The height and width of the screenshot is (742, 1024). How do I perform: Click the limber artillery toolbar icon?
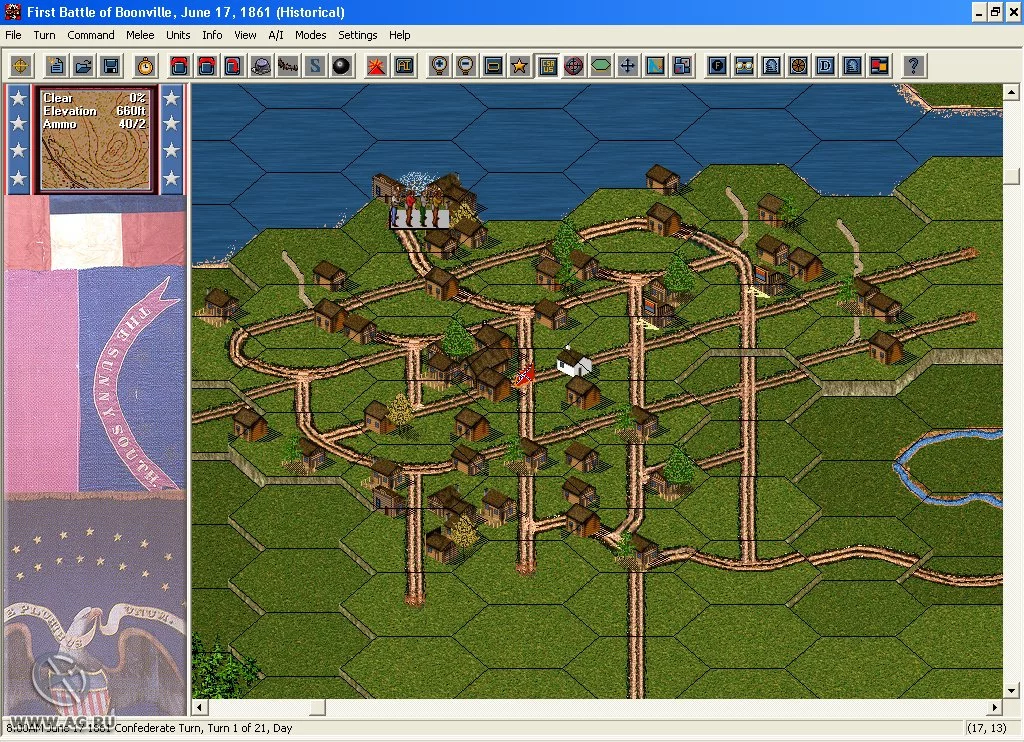click(288, 66)
